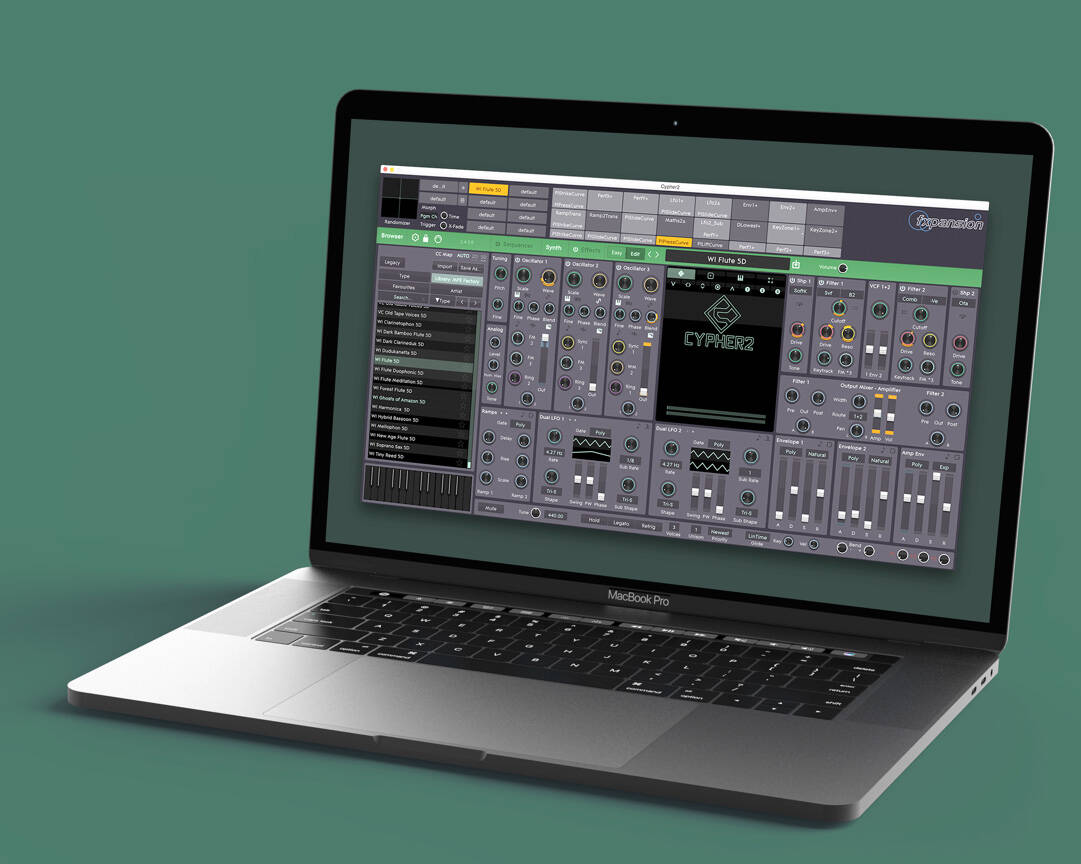Image resolution: width=1081 pixels, height=864 pixels.
Task: Select the square icon display tab
Action: [711, 275]
